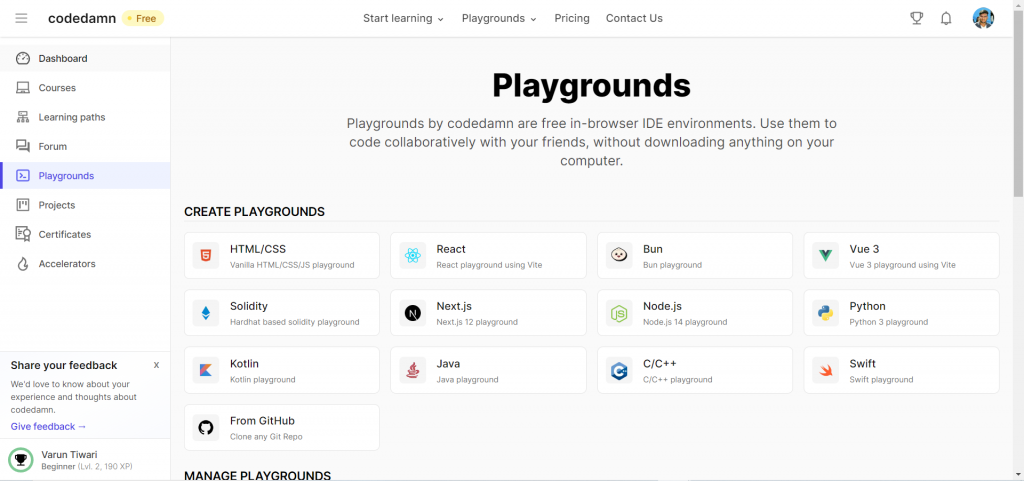Click the Forum chat icon
Viewport: 1024px width, 481px height.
coord(23,147)
